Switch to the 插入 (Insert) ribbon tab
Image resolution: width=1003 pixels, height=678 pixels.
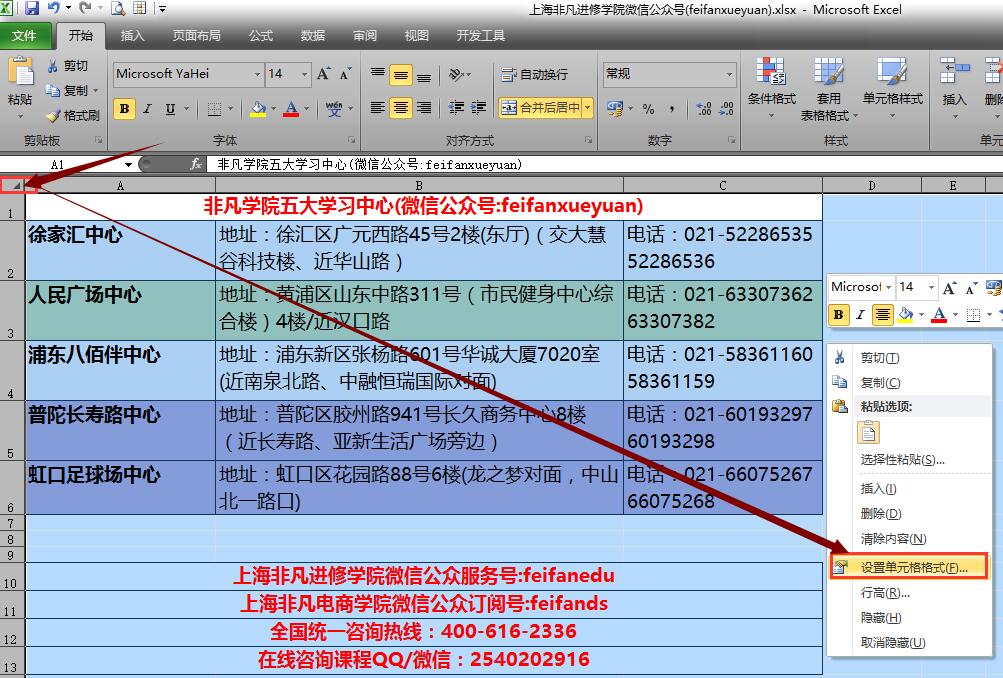(x=132, y=36)
